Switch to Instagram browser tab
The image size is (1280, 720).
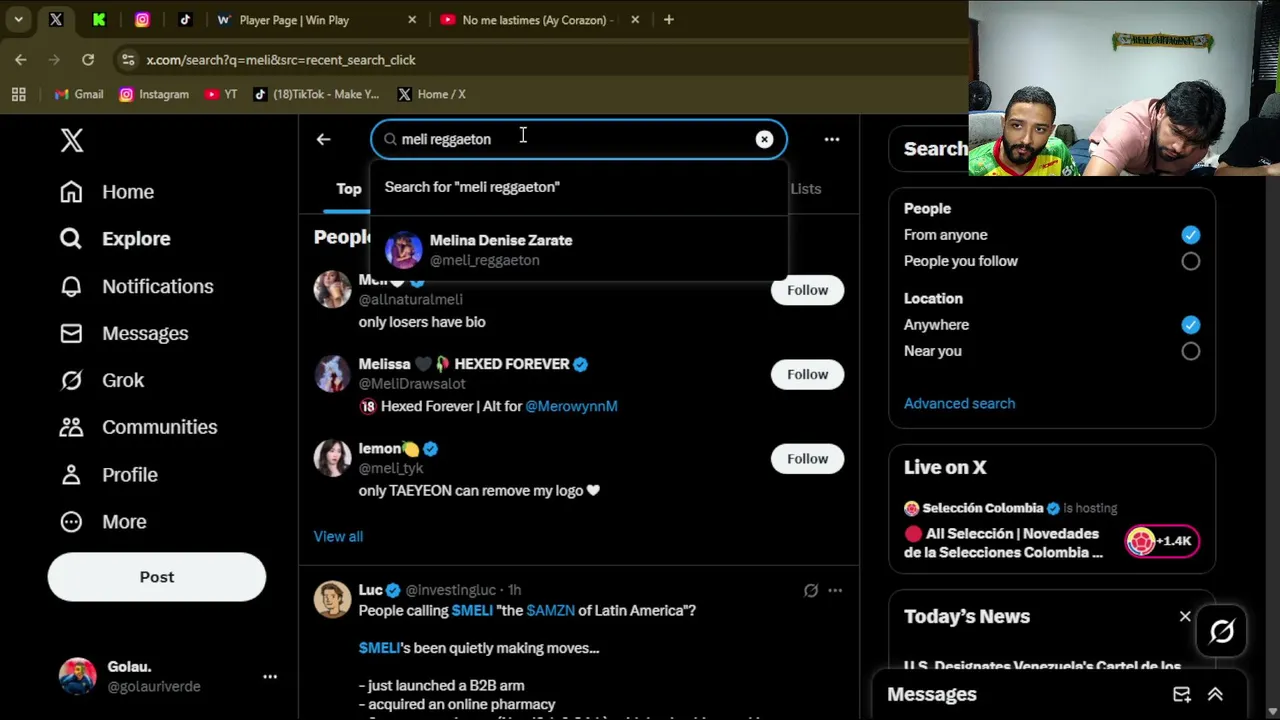coord(142,19)
